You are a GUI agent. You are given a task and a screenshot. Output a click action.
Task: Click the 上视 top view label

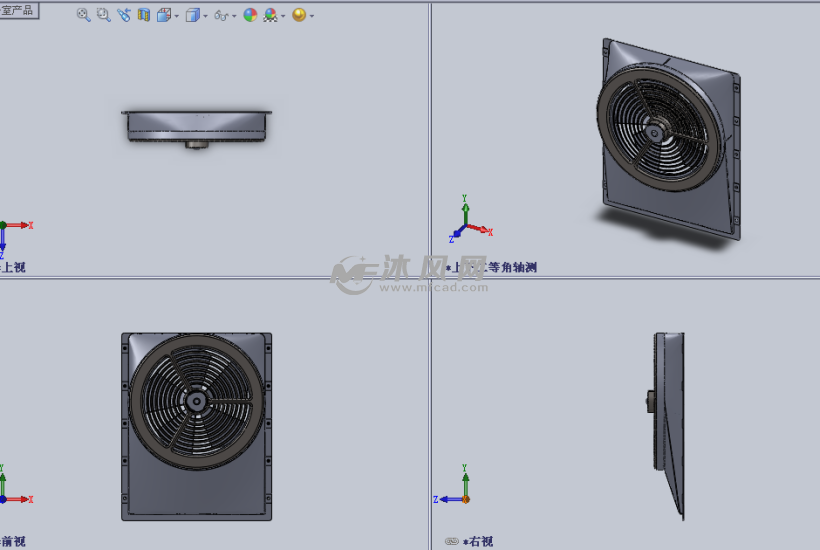tap(14, 267)
